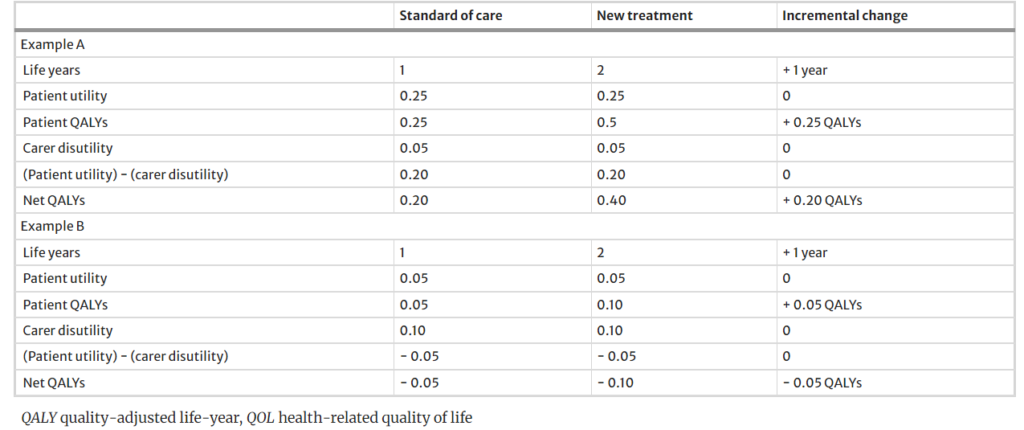Select the '0.5' Patient QALYs cell
This screenshot has width=1024, height=430.
605,122
